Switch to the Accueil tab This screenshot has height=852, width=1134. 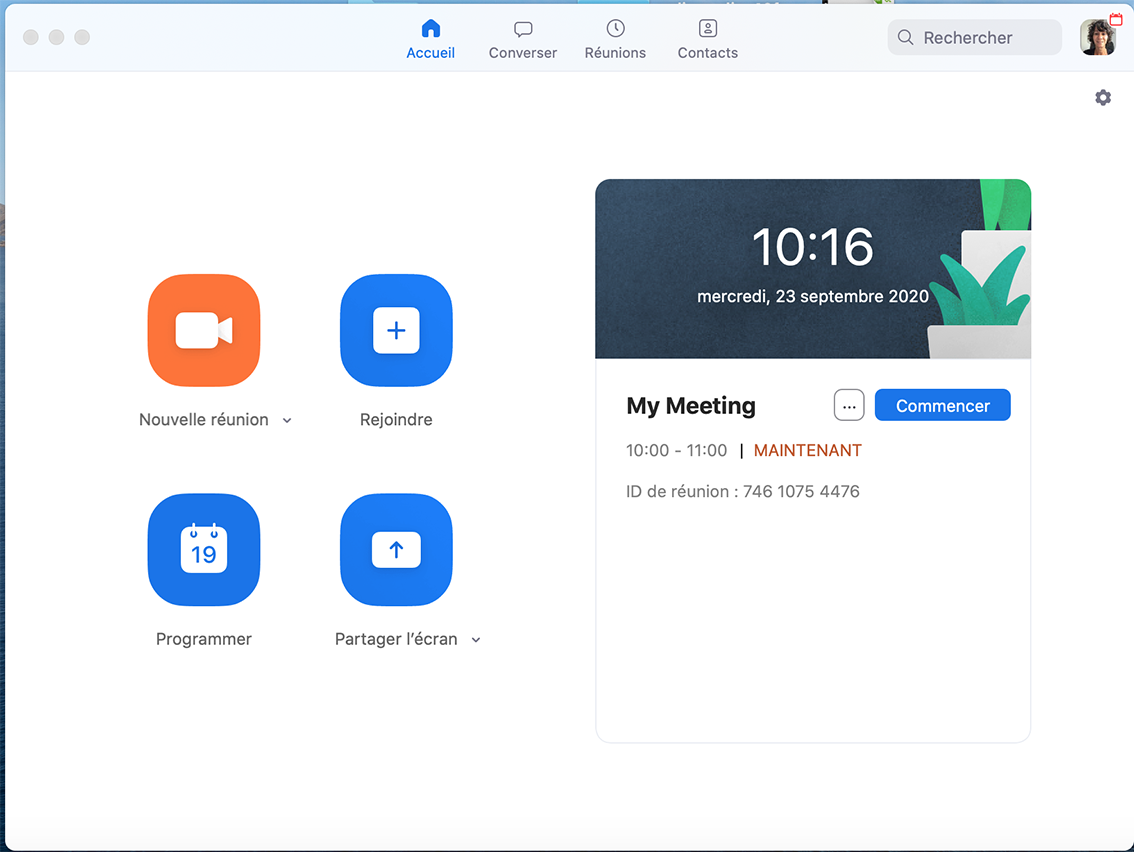430,40
